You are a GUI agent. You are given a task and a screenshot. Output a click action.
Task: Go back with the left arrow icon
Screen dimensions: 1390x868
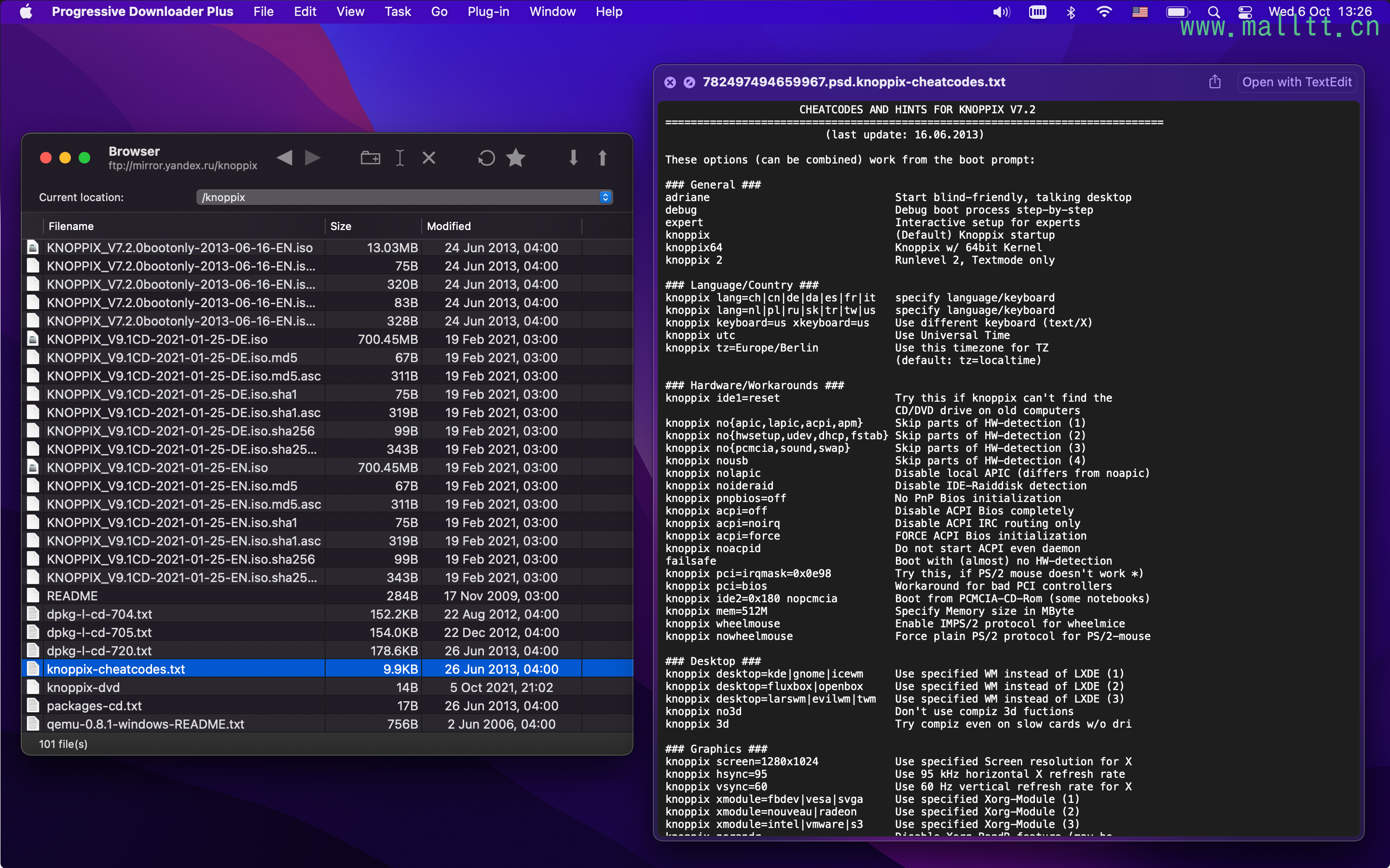(284, 158)
